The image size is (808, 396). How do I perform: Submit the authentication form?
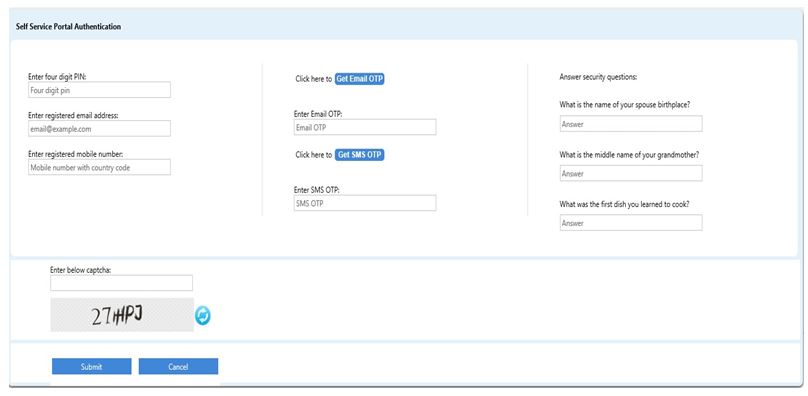(x=91, y=367)
